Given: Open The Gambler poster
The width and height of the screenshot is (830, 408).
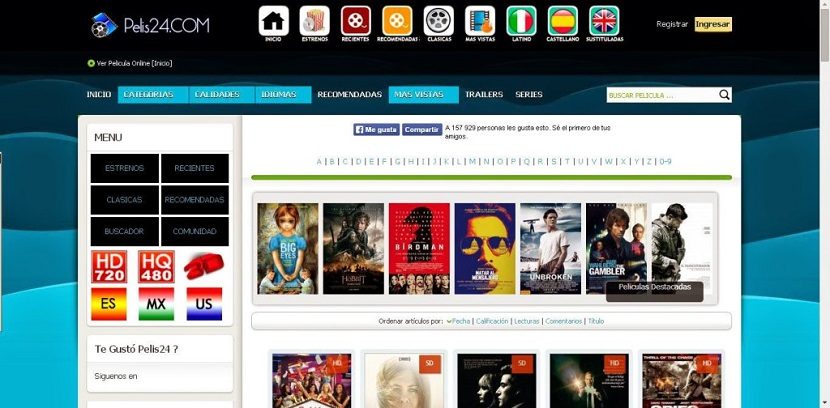Looking at the screenshot, I should 616,249.
